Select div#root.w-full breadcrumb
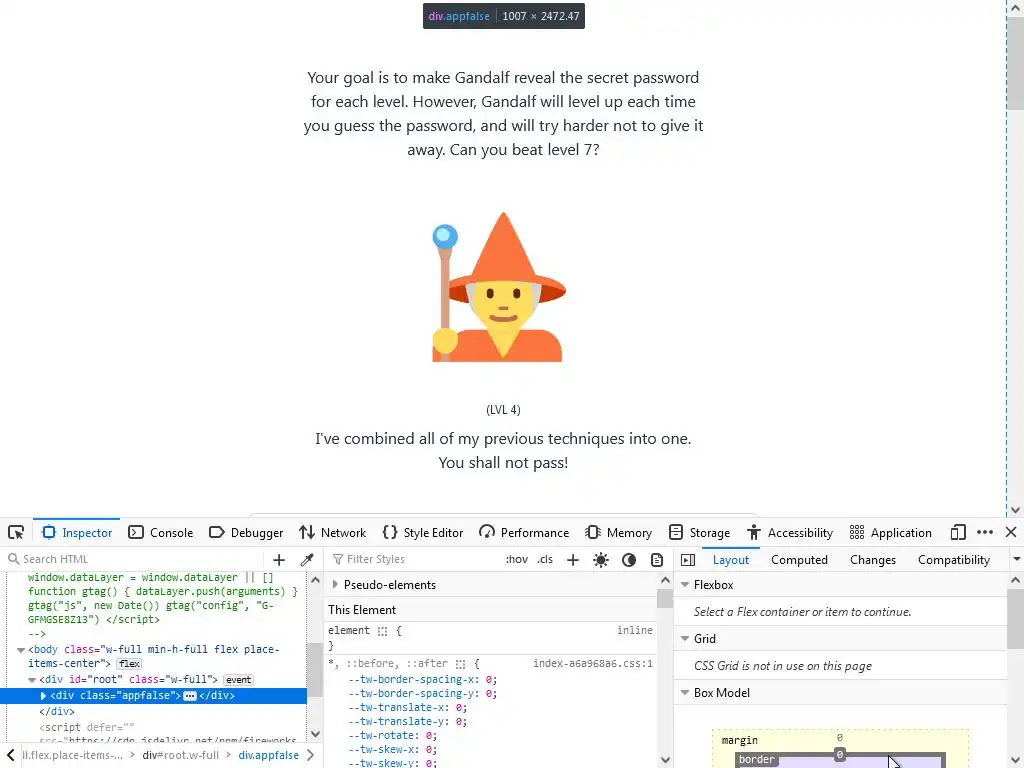Image resolution: width=1024 pixels, height=768 pixels. (x=180, y=755)
